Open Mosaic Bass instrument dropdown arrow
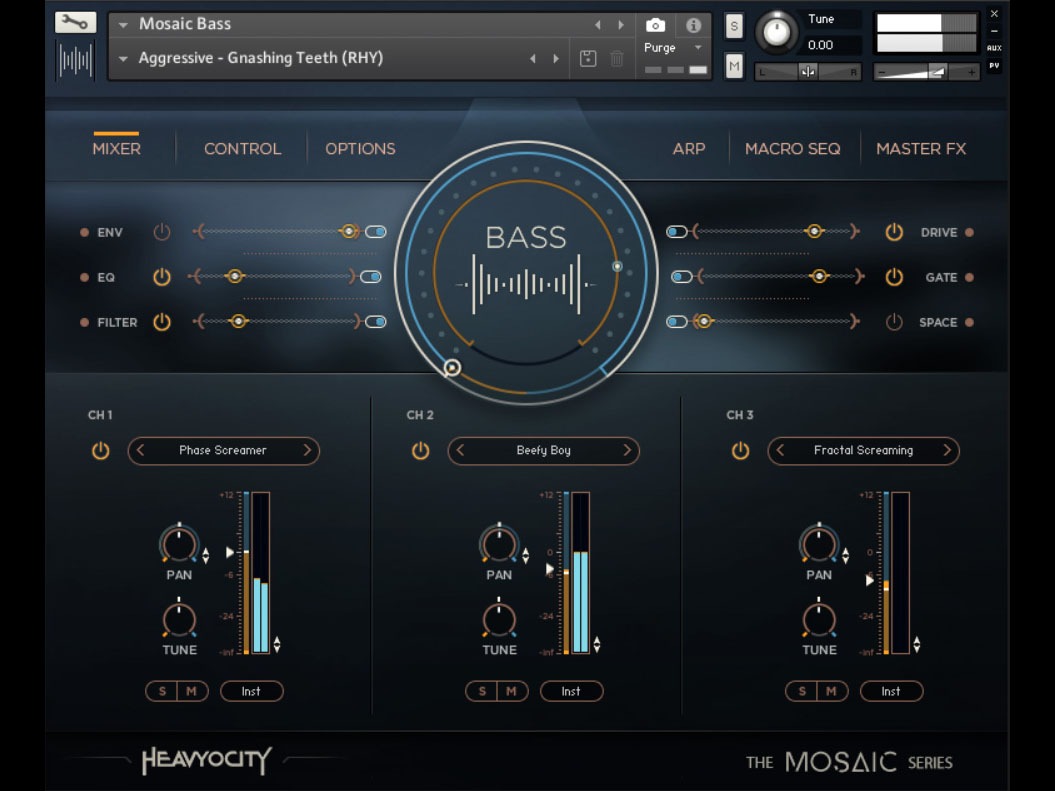This screenshot has width=1055, height=791. tap(123, 25)
